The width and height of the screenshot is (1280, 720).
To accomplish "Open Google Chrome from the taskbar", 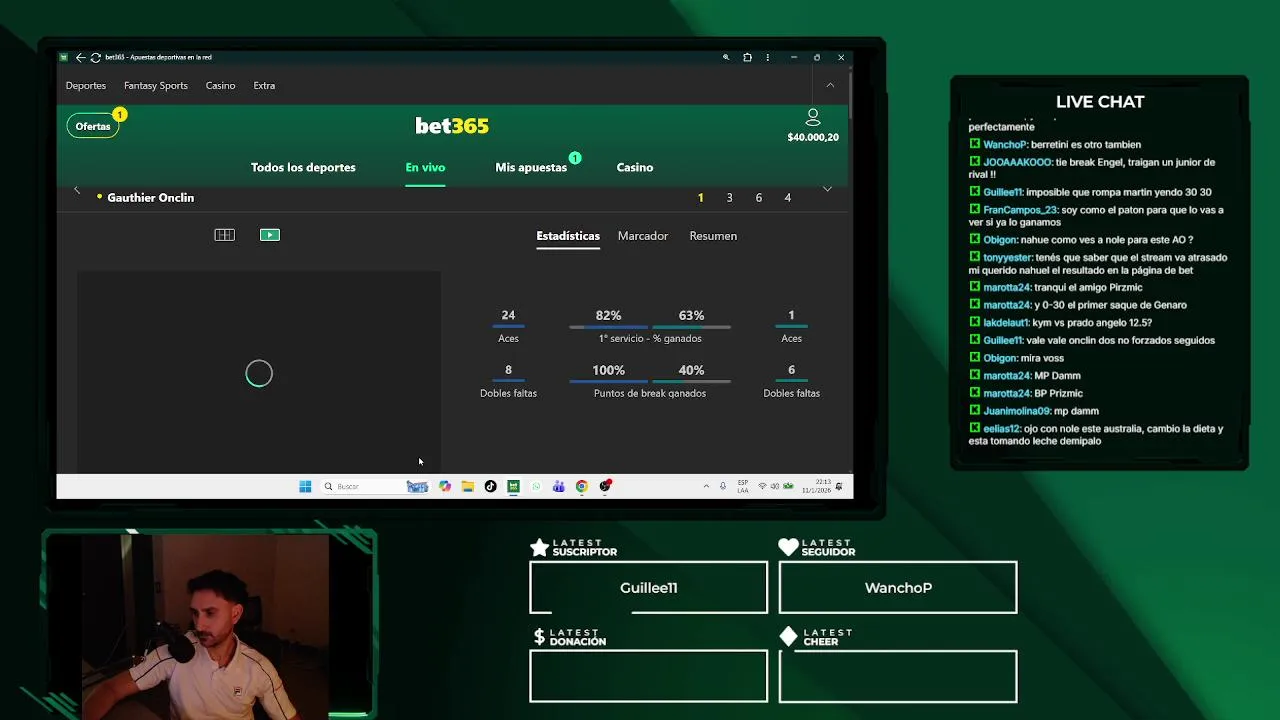I will [581, 486].
